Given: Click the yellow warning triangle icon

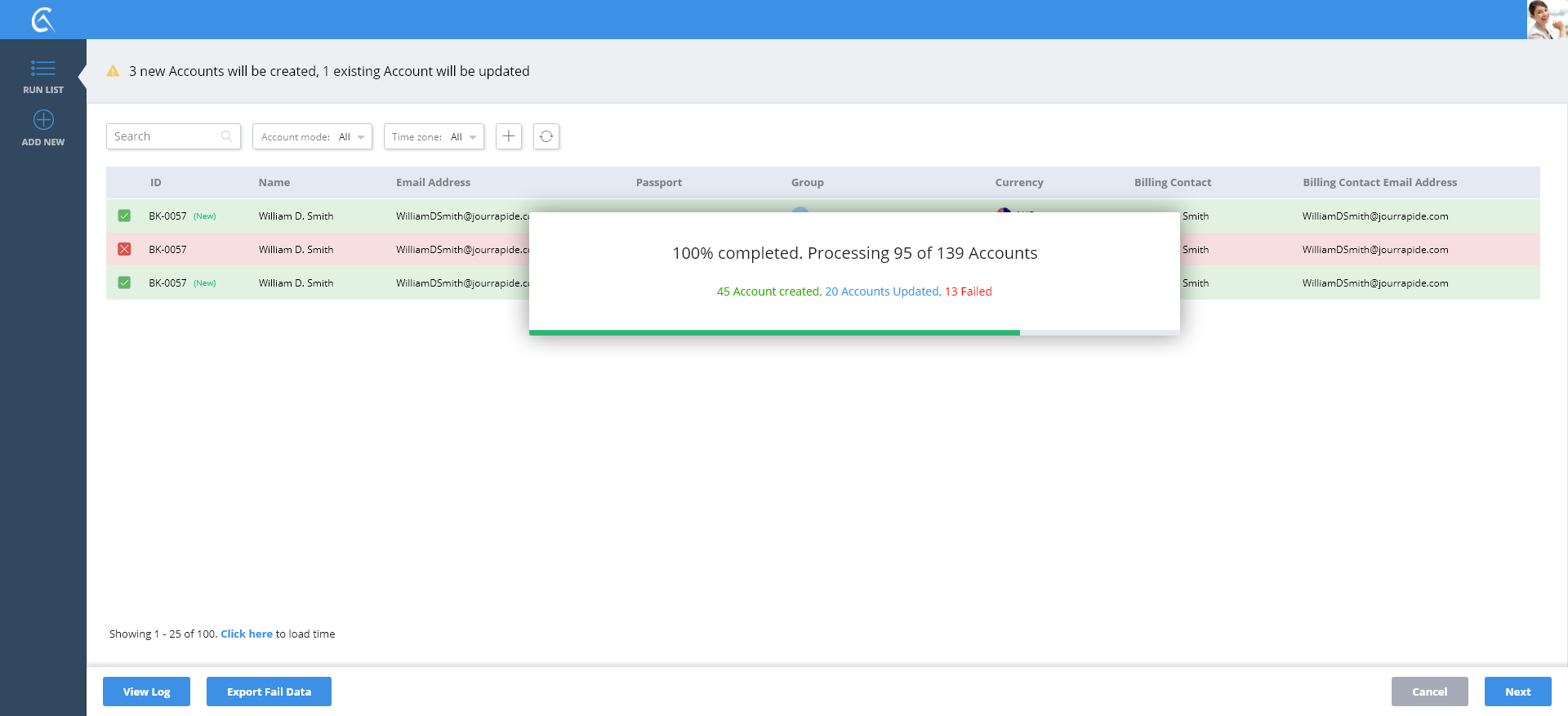Looking at the screenshot, I should [114, 72].
